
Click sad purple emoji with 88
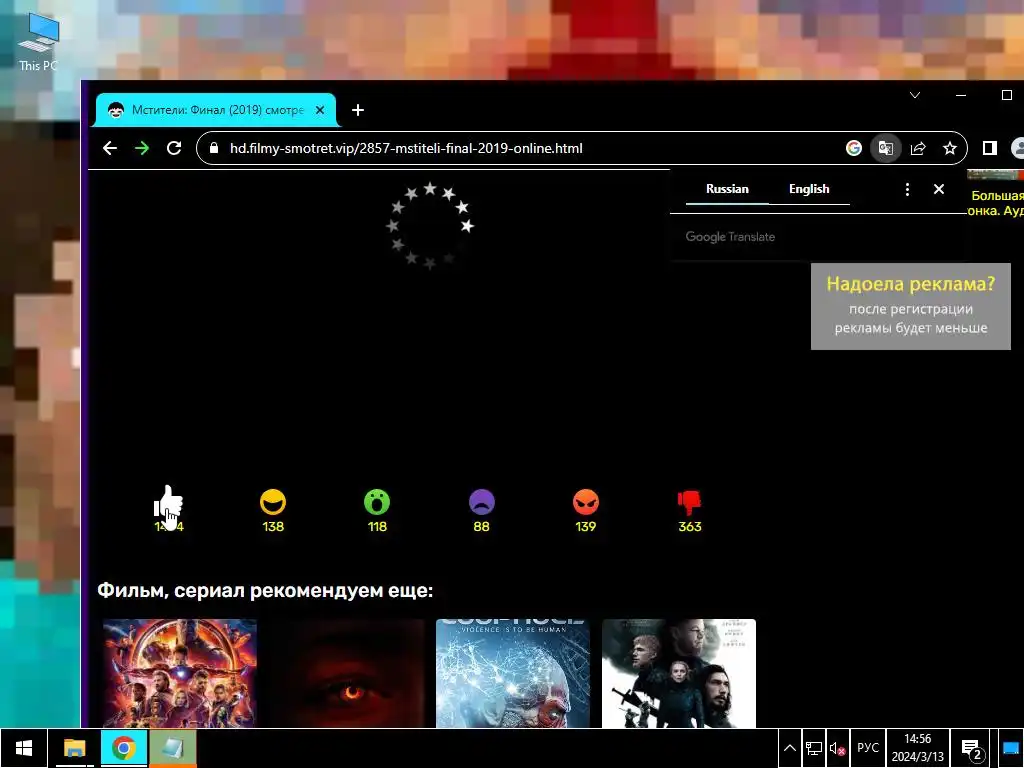click(x=481, y=502)
